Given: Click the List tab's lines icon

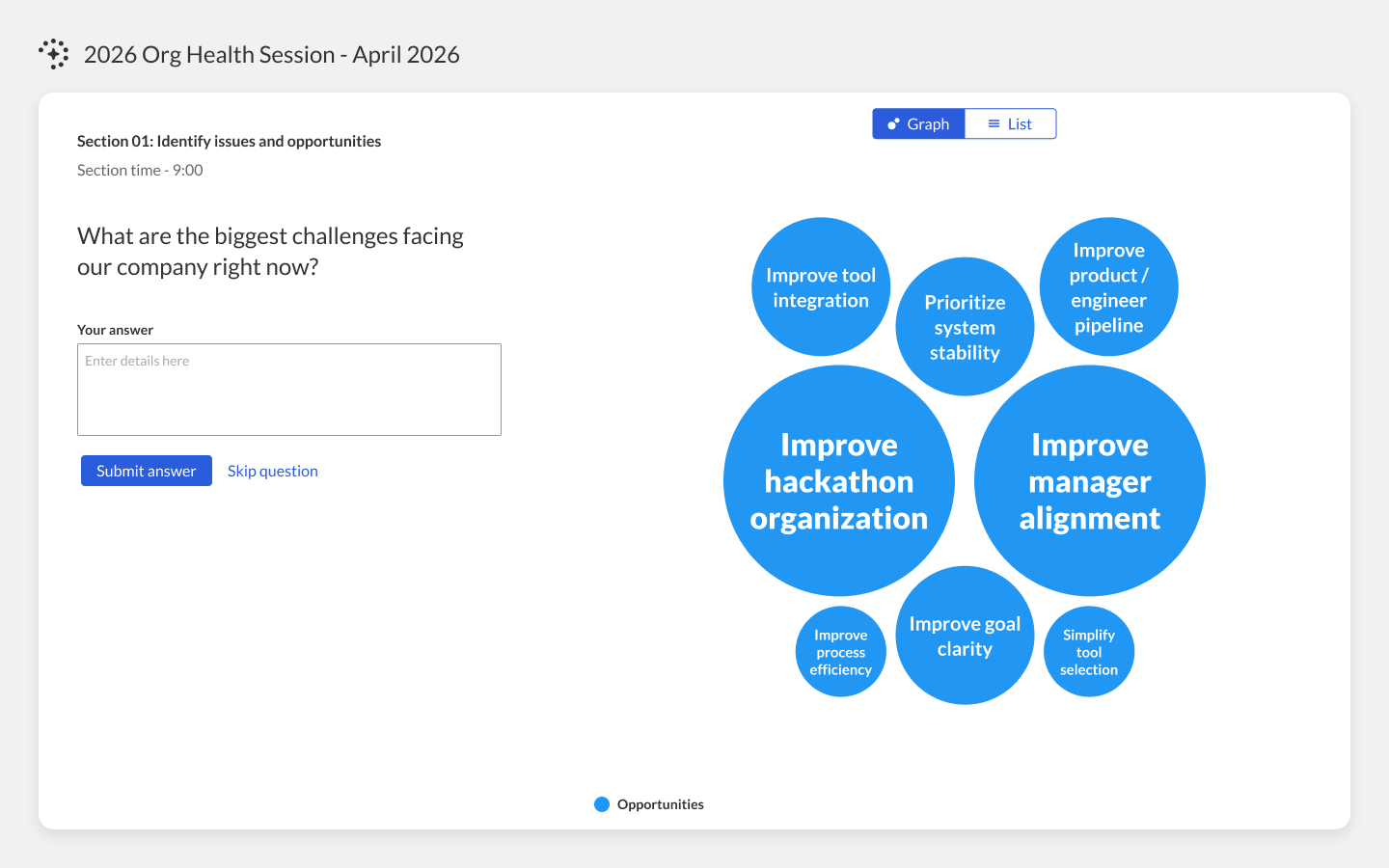Looking at the screenshot, I should [994, 123].
